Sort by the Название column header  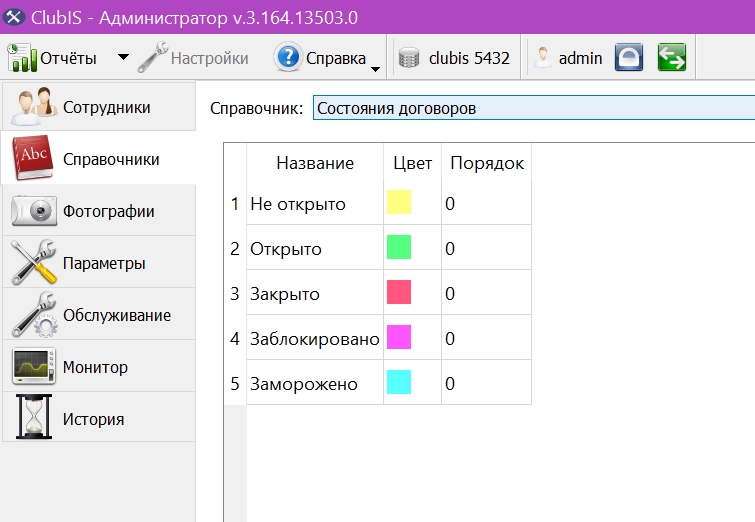[x=315, y=163]
